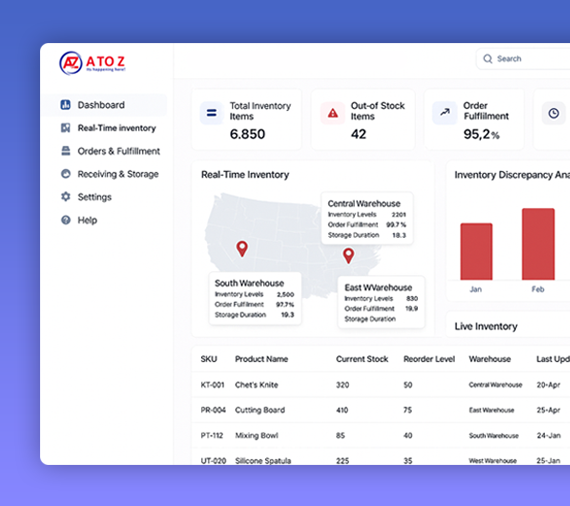The width and height of the screenshot is (570, 506).
Task: Click the Out-of-Stock warning triangle icon
Action: [333, 113]
